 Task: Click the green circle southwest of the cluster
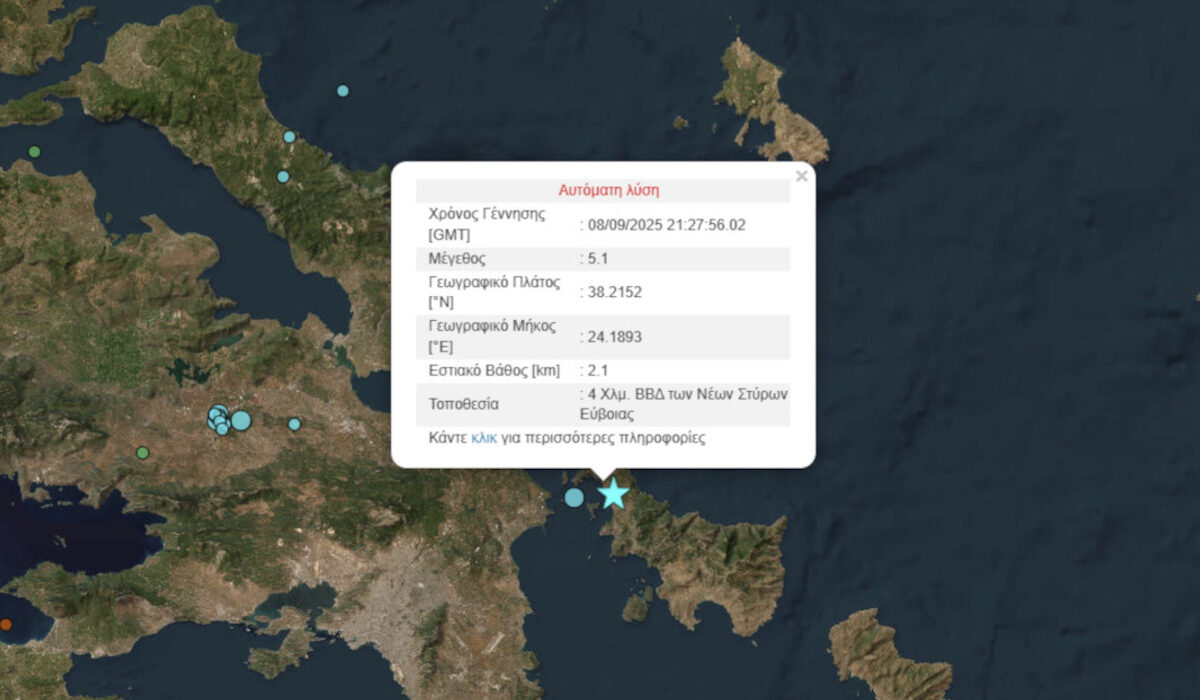143,453
